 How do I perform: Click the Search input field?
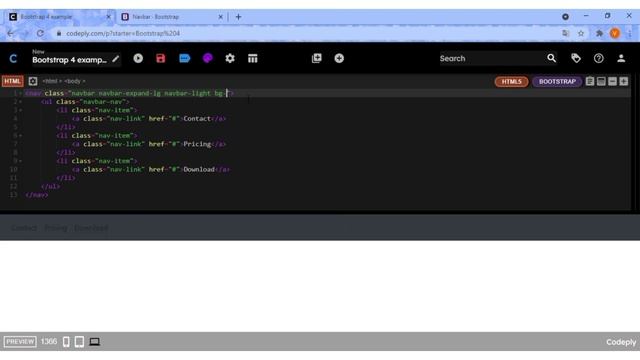(491, 58)
